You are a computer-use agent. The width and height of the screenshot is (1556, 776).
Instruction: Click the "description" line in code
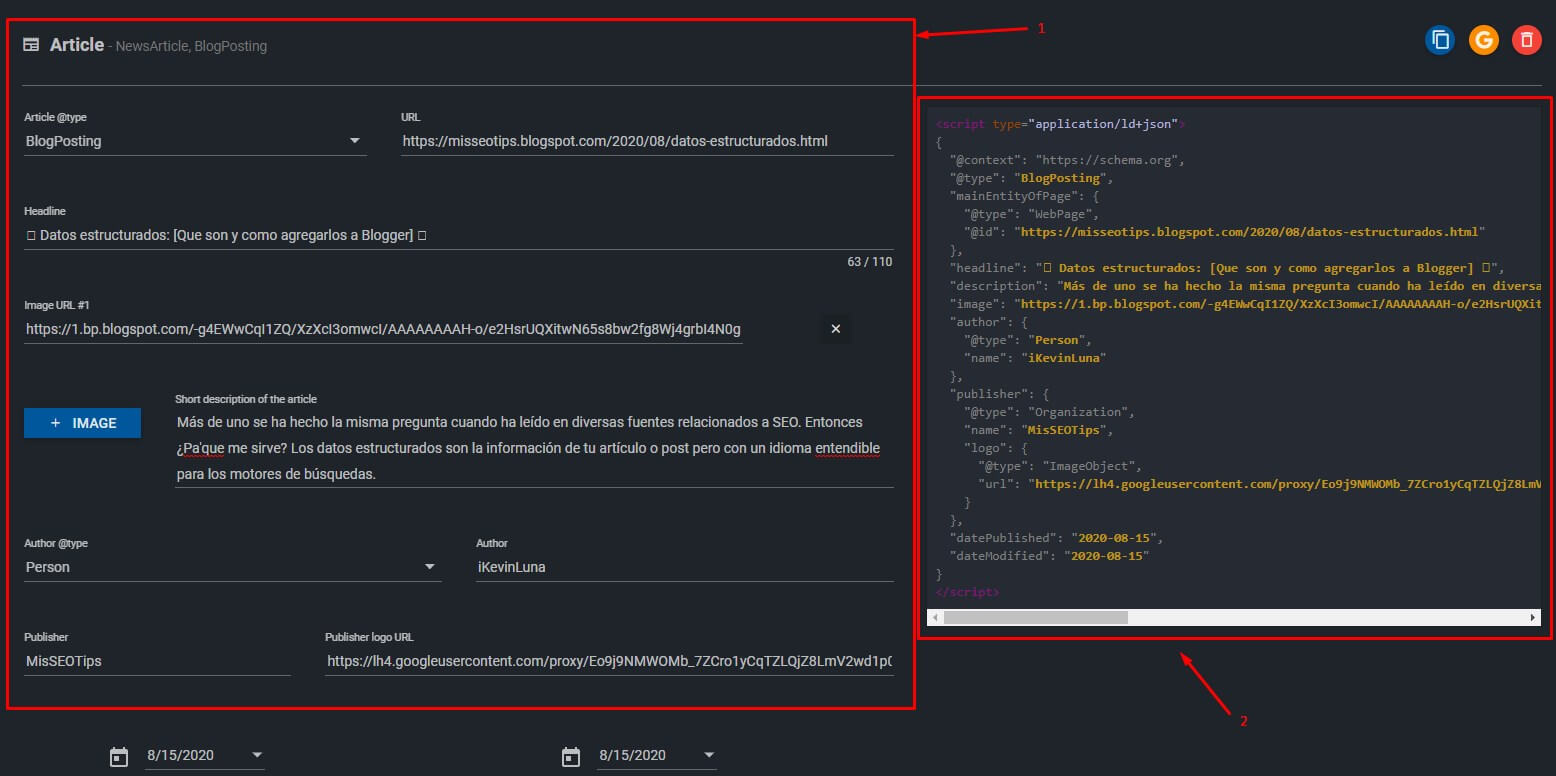click(x=1245, y=286)
